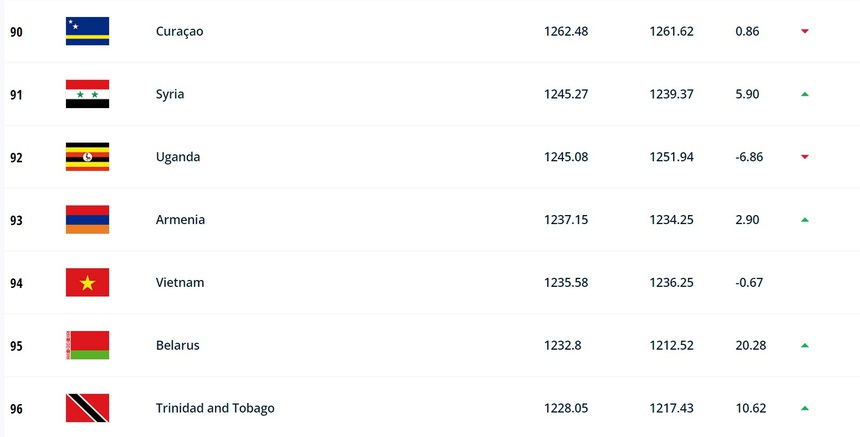This screenshot has width=860, height=437.
Task: Open the Belarus team link
Action: [x=177, y=345]
